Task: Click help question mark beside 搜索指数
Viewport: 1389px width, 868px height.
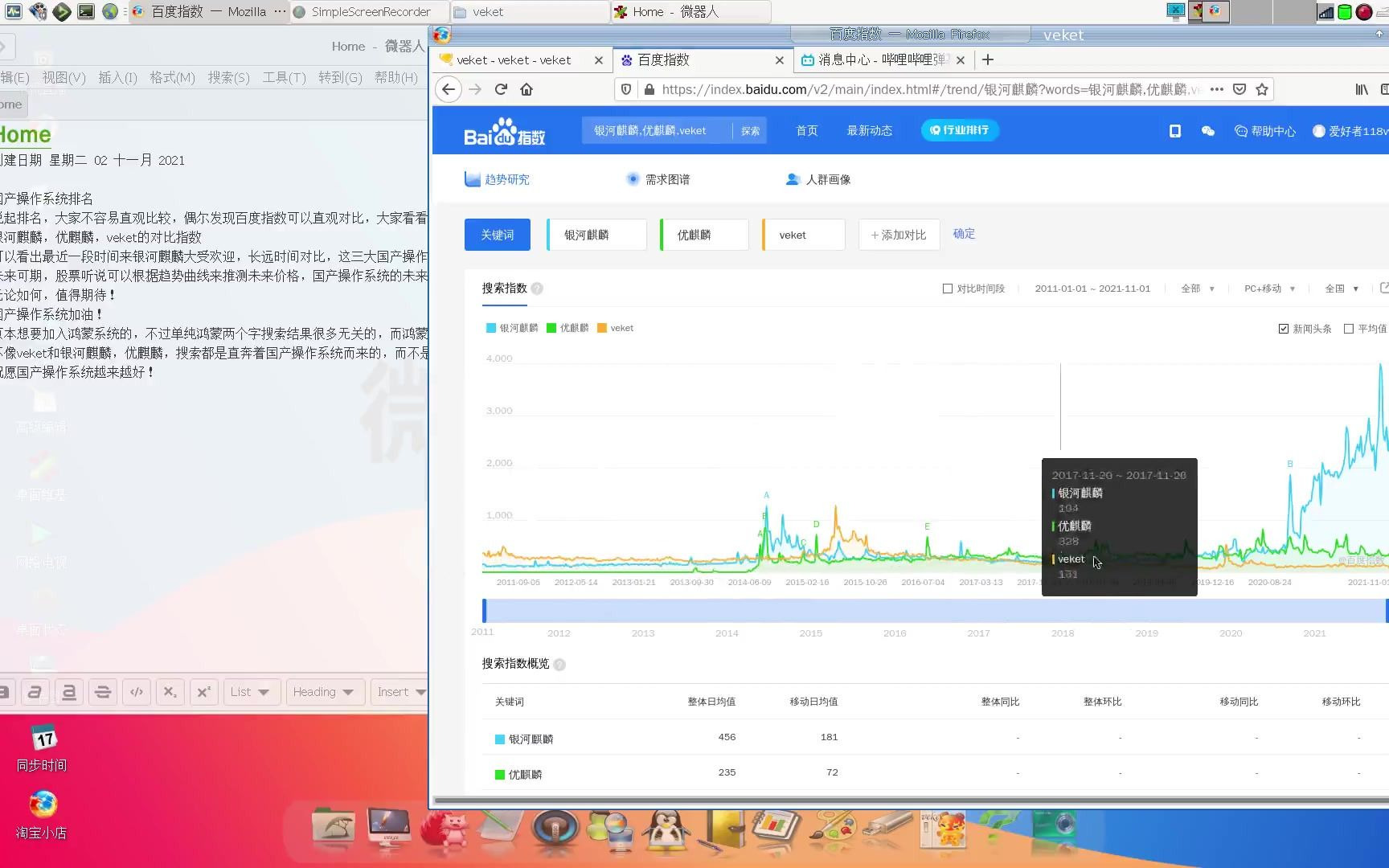Action: click(x=537, y=289)
